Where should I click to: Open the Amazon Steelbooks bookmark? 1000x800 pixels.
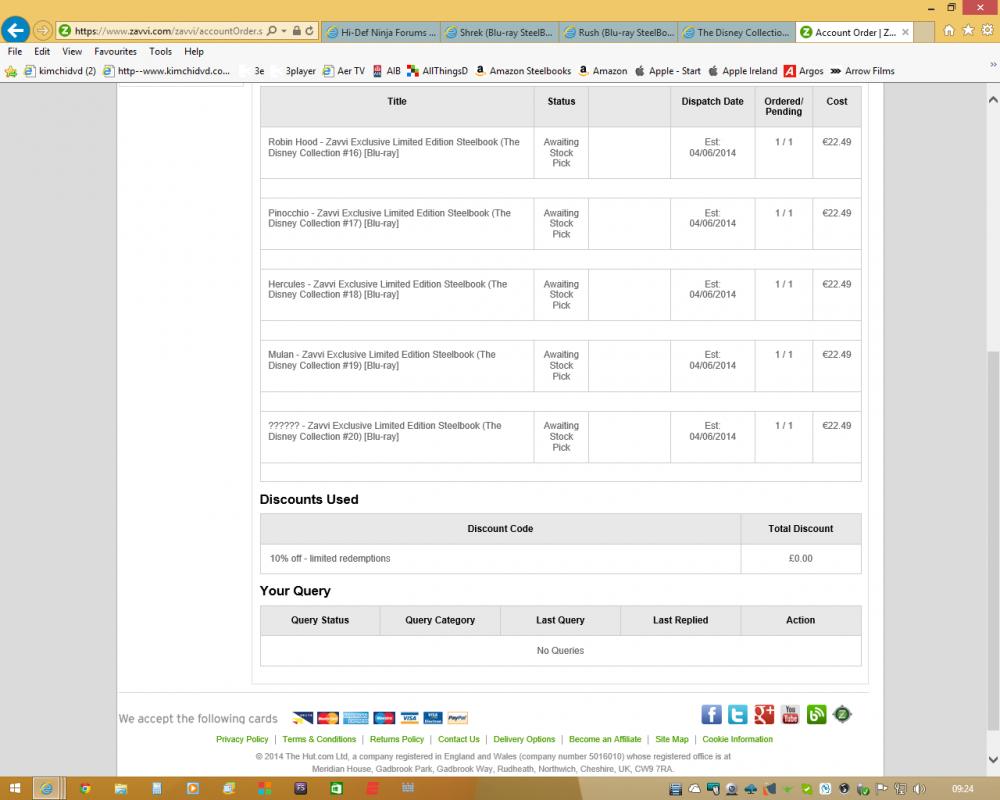(523, 71)
